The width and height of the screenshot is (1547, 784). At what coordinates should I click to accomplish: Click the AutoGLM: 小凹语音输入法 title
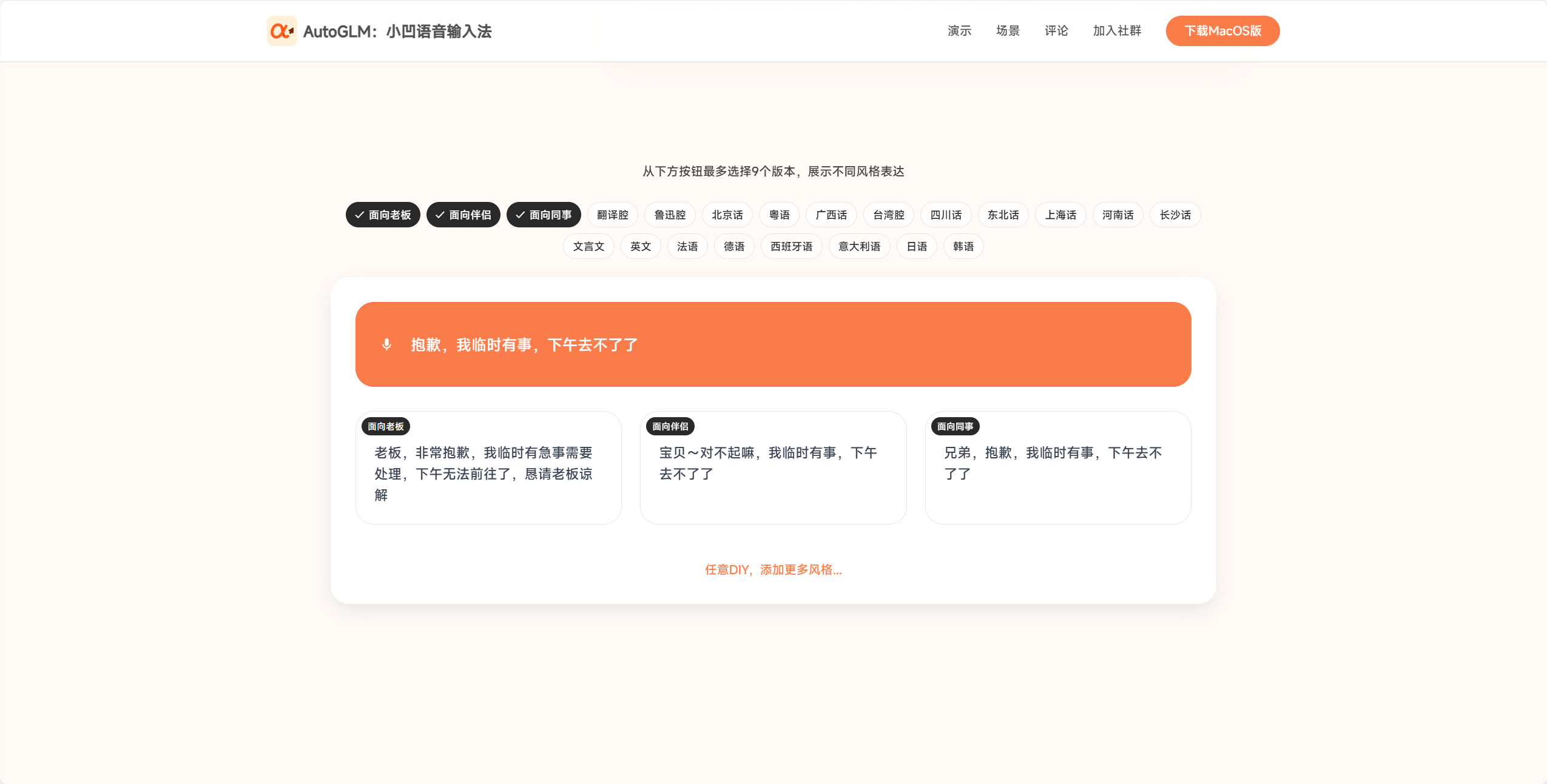coord(397,32)
